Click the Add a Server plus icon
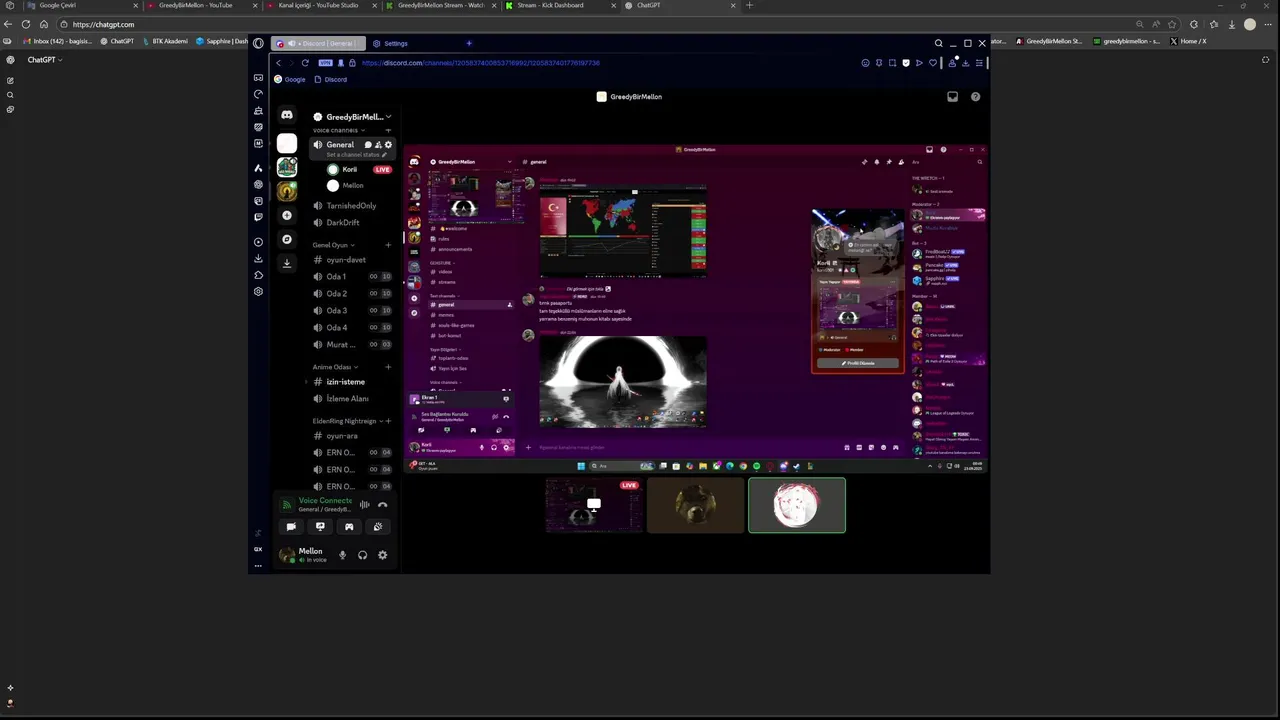The height and width of the screenshot is (720, 1280). coord(287,215)
